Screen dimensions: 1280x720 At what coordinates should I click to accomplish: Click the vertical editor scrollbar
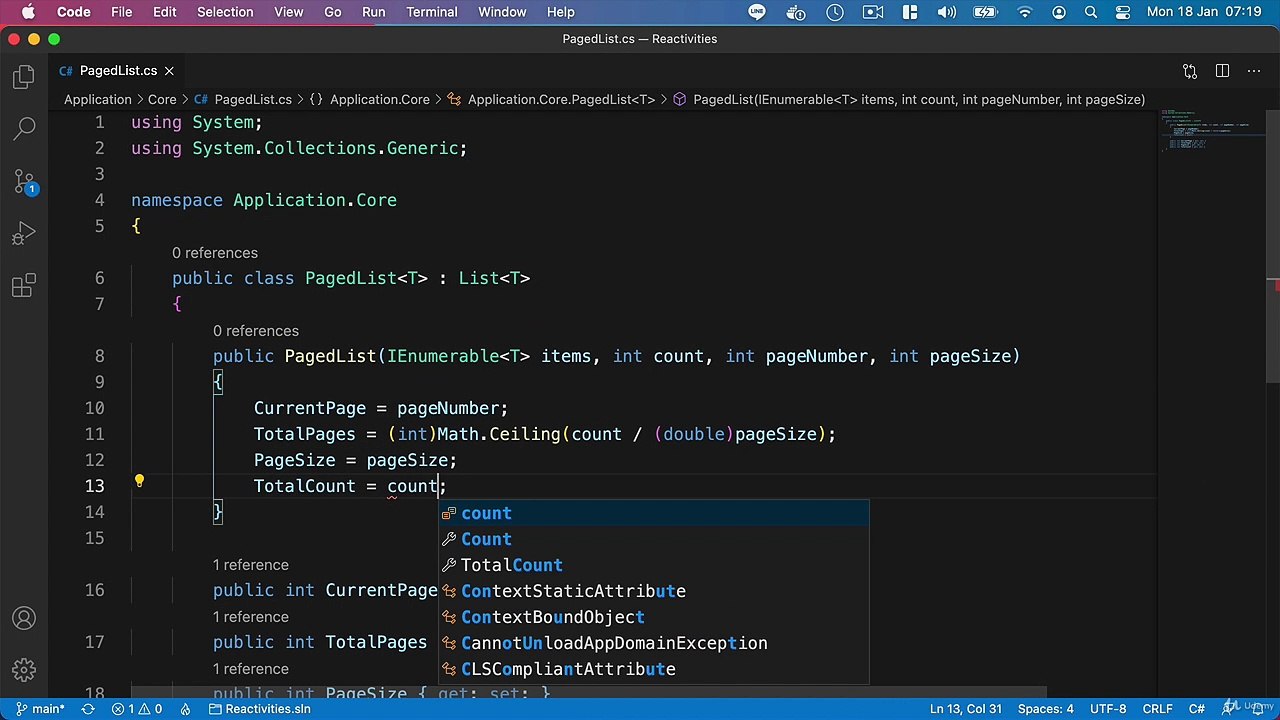(1273, 245)
